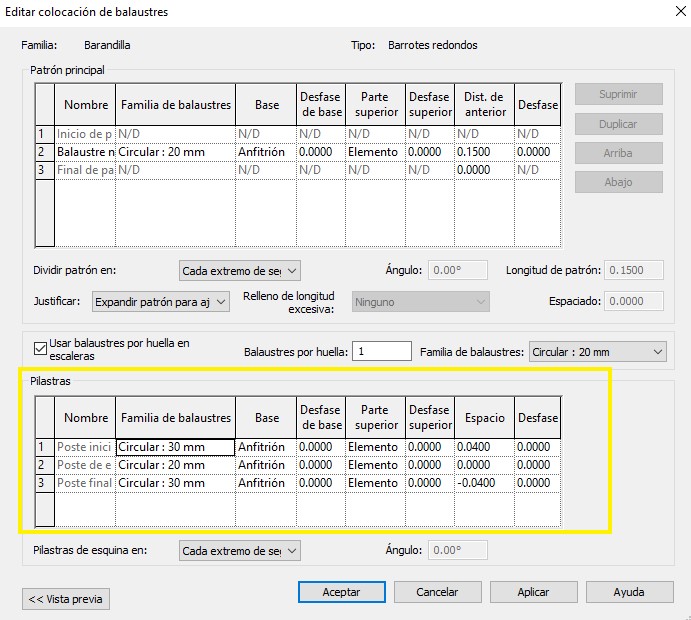Click Poste de esquina Circular 20 mm cell

click(175, 465)
